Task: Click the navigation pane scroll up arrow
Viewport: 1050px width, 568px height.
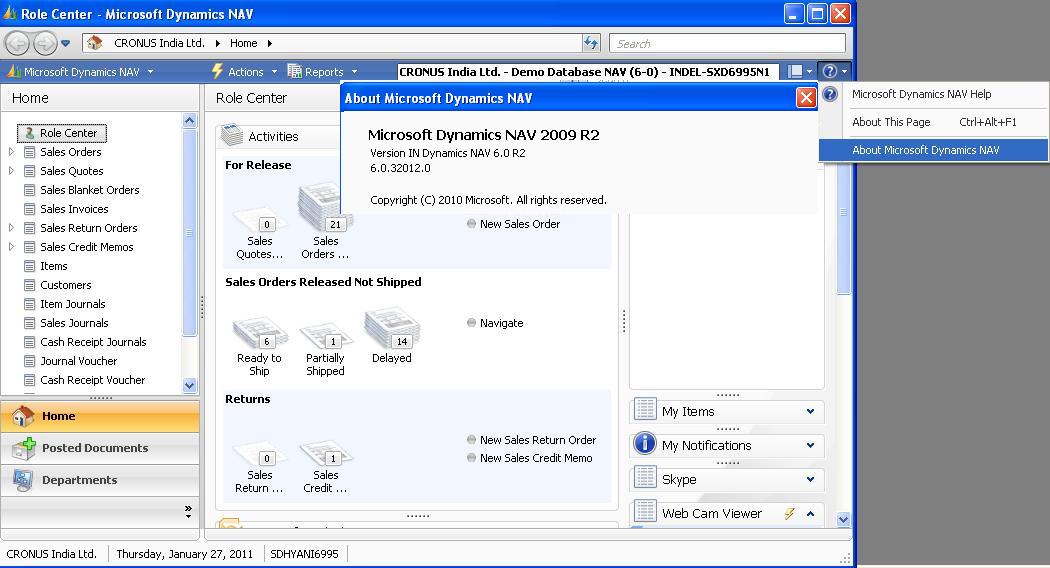Action: (x=190, y=121)
